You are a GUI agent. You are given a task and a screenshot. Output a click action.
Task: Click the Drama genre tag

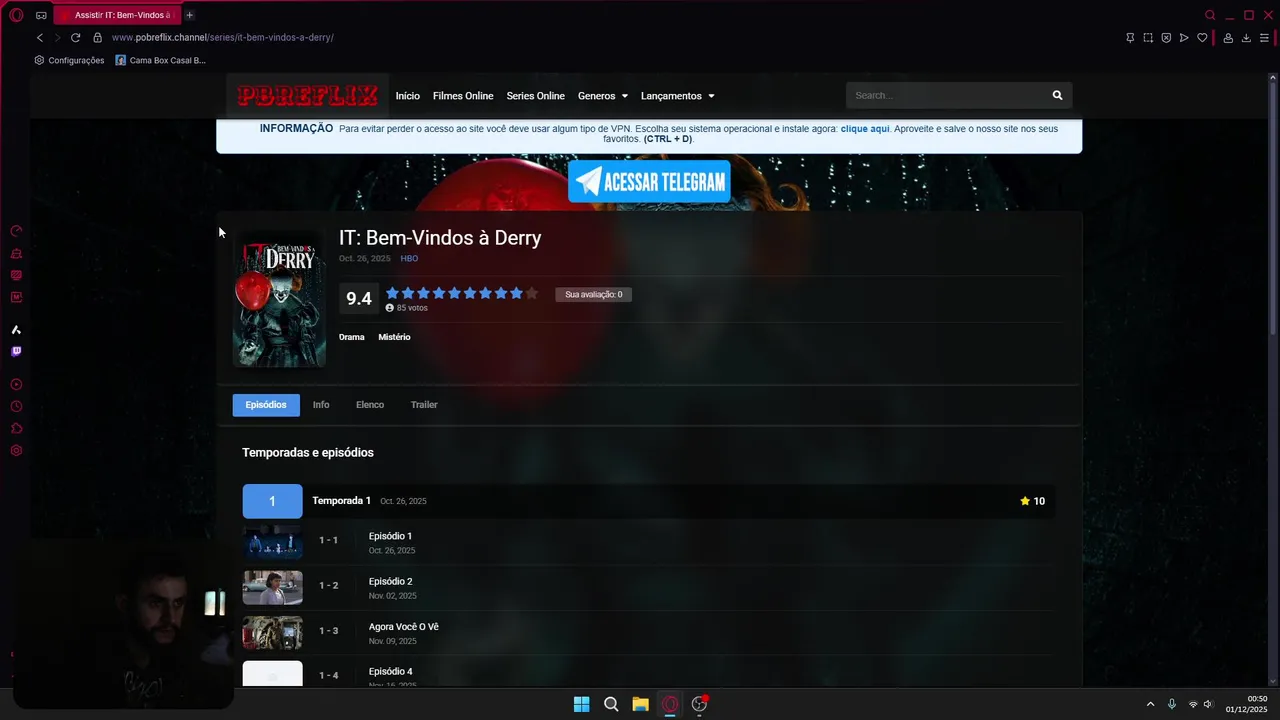click(351, 337)
